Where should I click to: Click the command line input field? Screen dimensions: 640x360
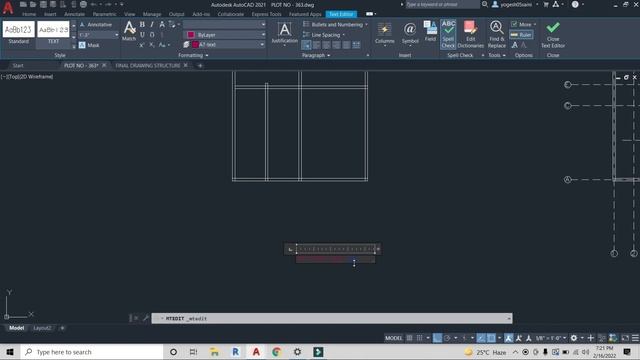coord(331,318)
